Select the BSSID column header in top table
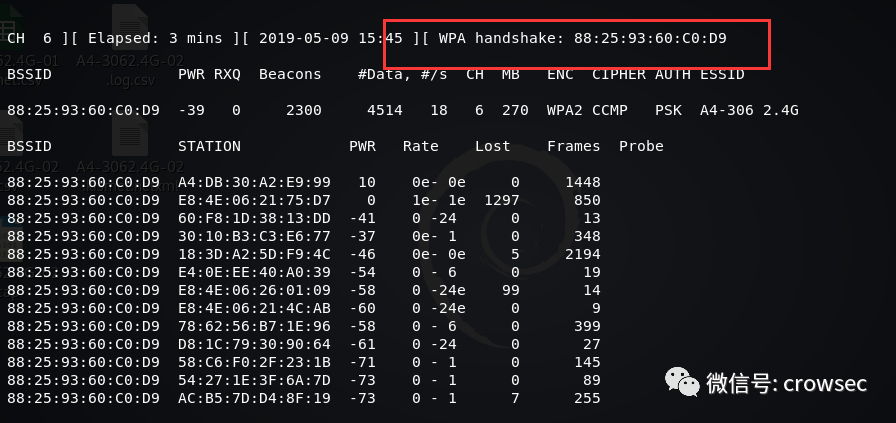Screen dimensions: 896x423 [29, 74]
